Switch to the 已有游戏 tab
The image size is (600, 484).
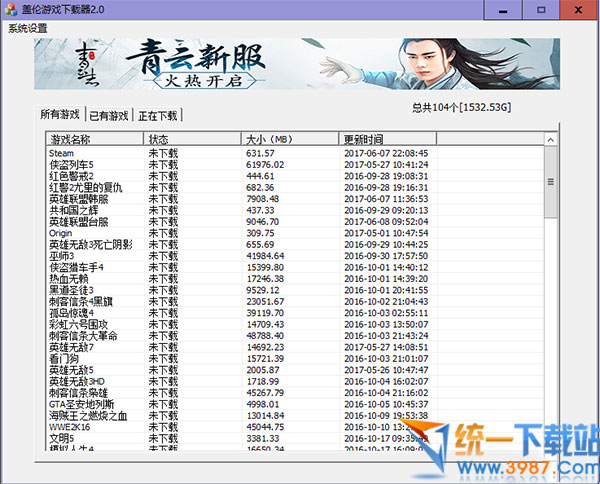[109, 115]
